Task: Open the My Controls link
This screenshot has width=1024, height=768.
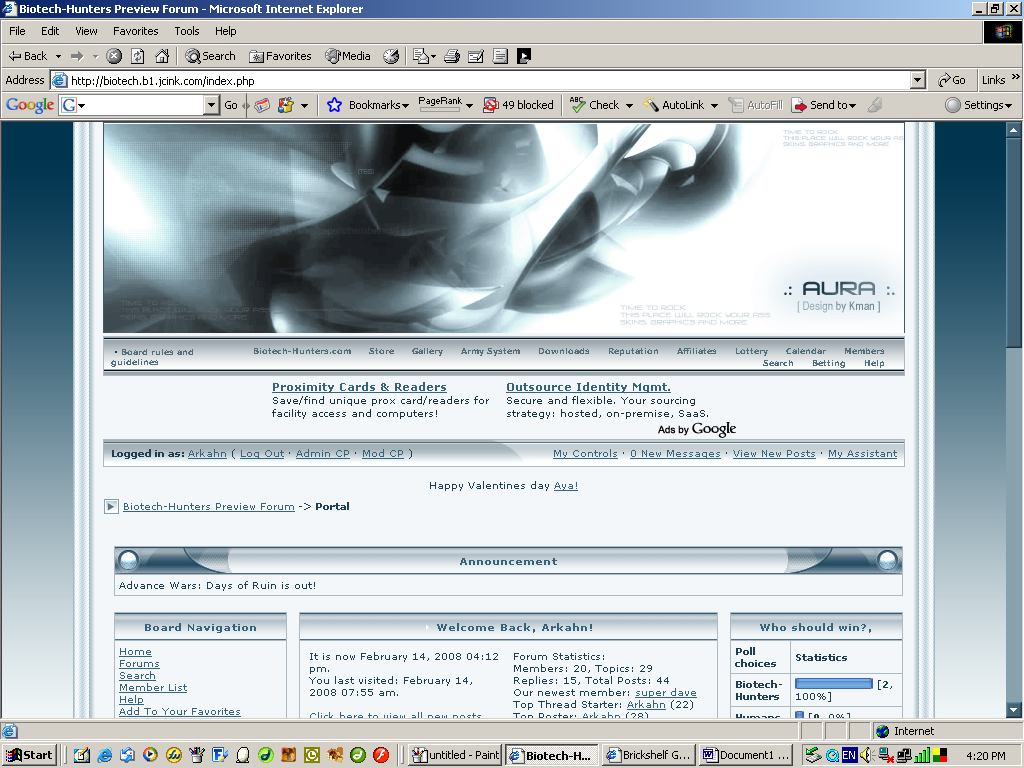Action: pos(585,453)
